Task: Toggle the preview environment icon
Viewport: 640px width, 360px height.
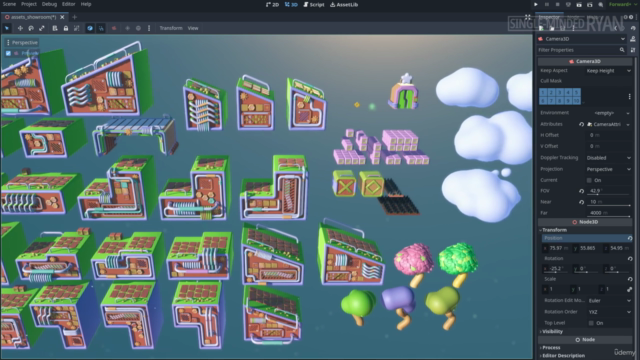Action: [x=138, y=28]
